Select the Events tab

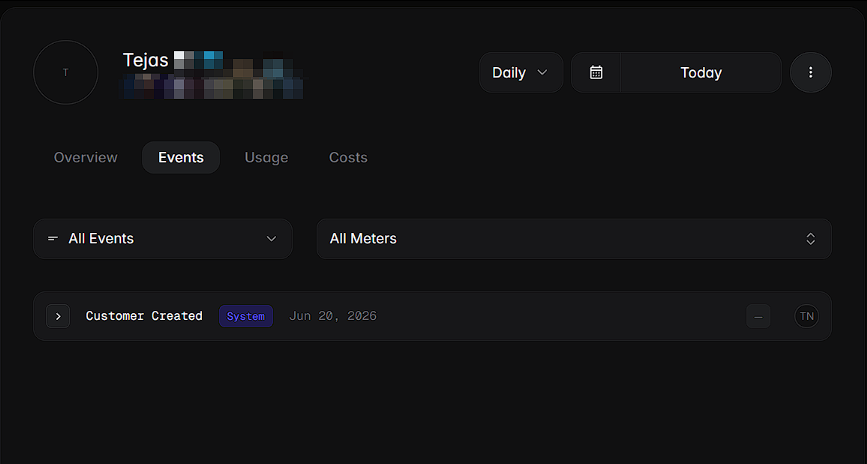coord(181,158)
